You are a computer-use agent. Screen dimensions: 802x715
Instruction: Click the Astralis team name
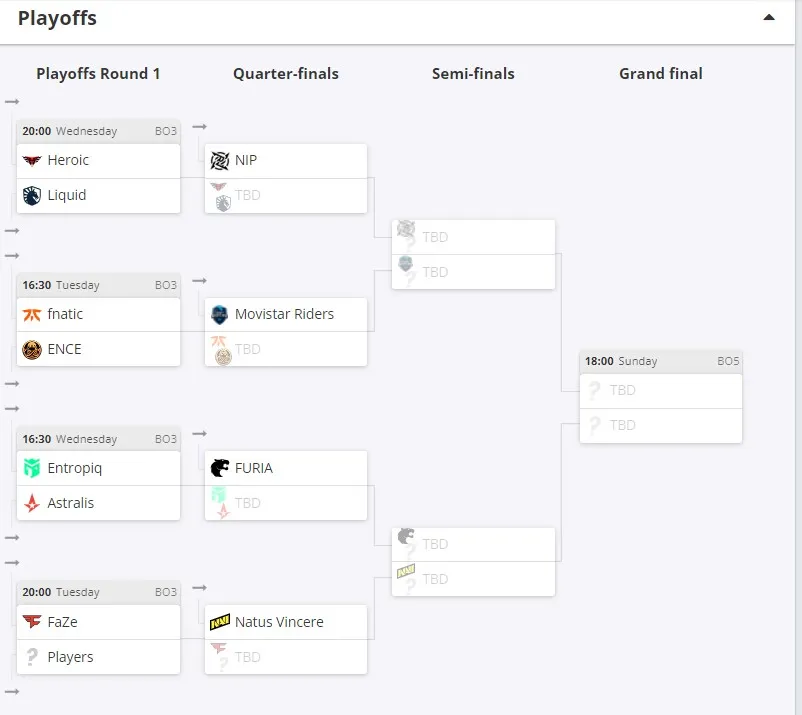[x=71, y=503]
